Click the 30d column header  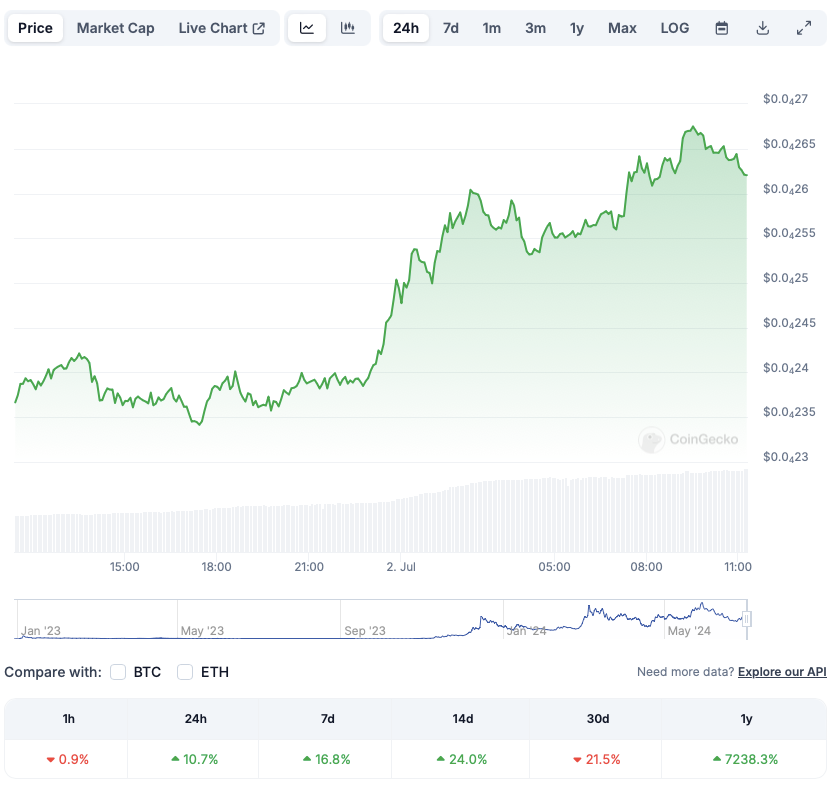pyautogui.click(x=598, y=719)
